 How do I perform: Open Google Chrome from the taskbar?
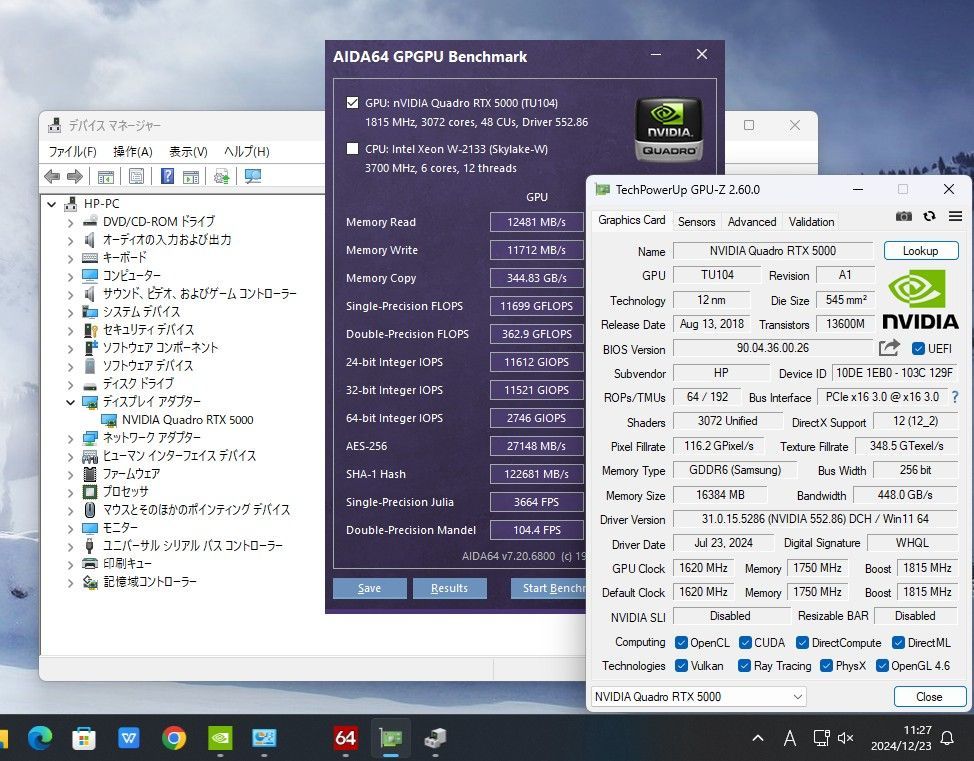click(x=174, y=738)
